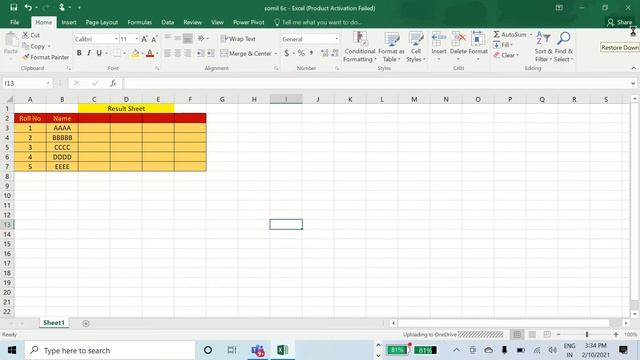Open the Format cells menu
640x360 pixels.
point(478,47)
